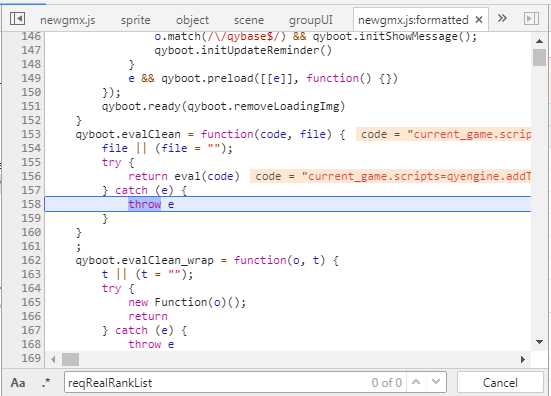The height and width of the screenshot is (396, 551).
Task: Open the scene tab
Action: pyautogui.click(x=249, y=20)
